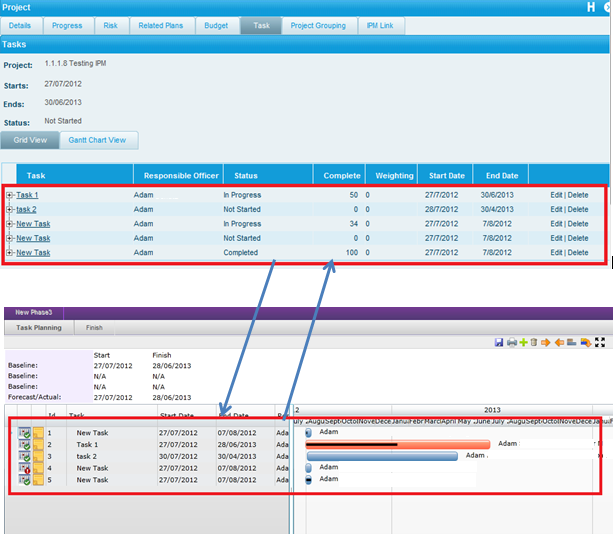Click the orange left-arrow Outdent icon
Image resolution: width=613 pixels, height=536 pixels.
tap(559, 342)
